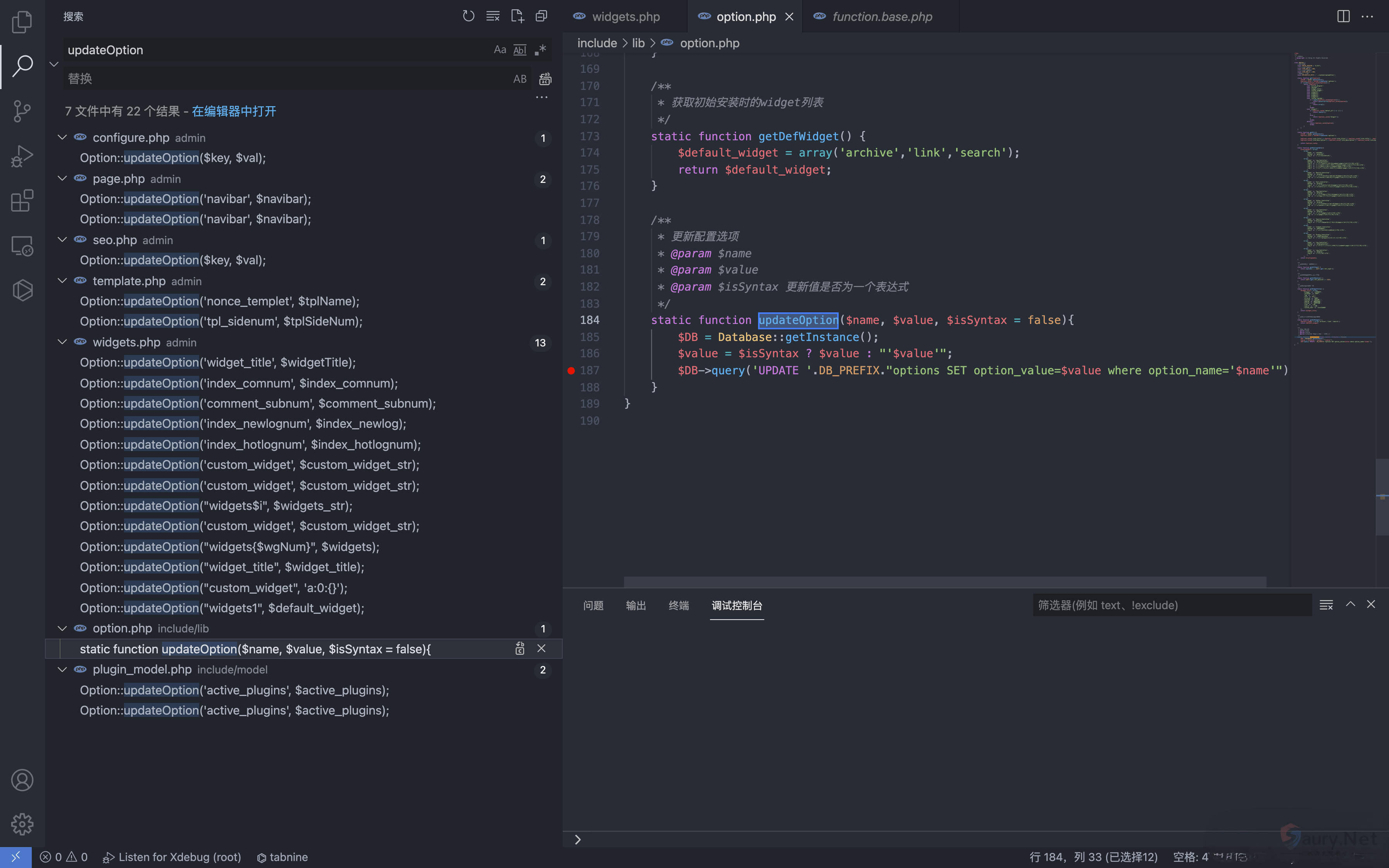Viewport: 1389px width, 868px height.
Task: Toggle the replace field chevron
Action: 54,64
